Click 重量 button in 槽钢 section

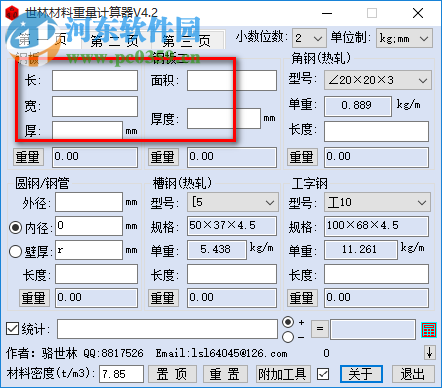click(163, 298)
